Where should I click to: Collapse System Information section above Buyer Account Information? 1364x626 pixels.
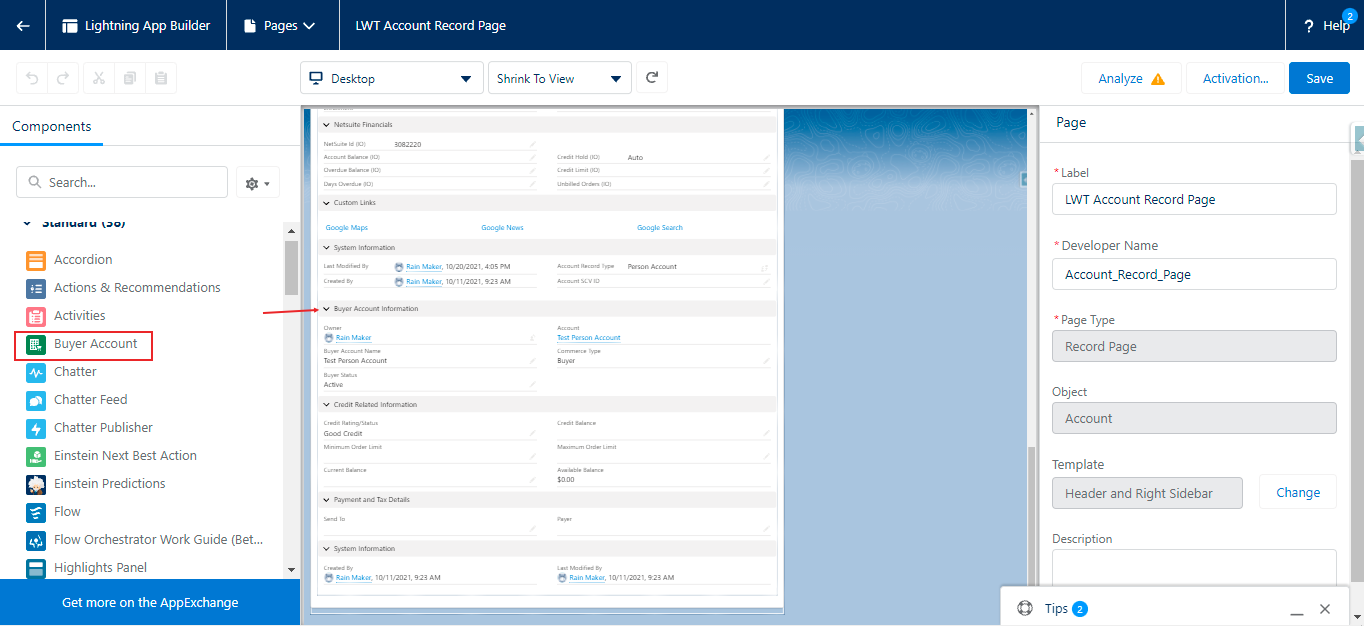pyautogui.click(x=325, y=248)
